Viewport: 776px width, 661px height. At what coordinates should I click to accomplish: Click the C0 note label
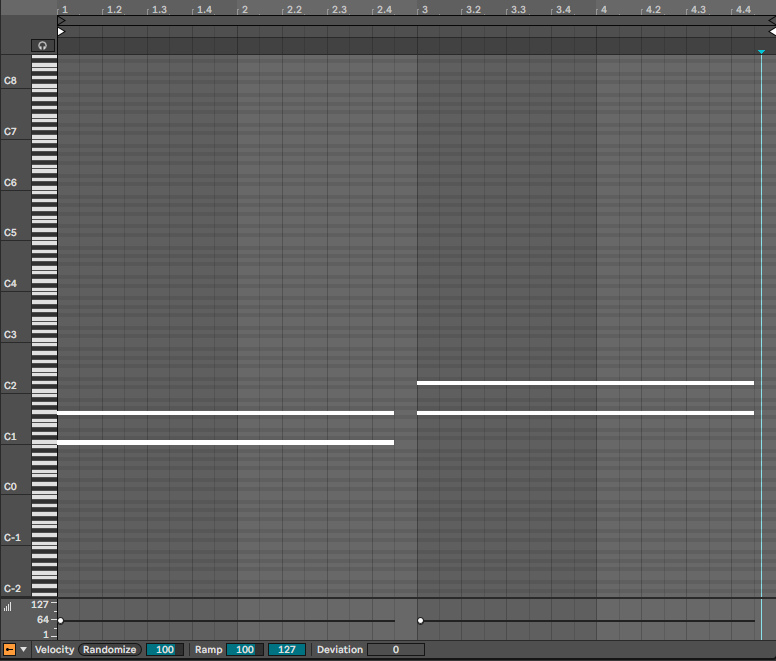click(10, 486)
